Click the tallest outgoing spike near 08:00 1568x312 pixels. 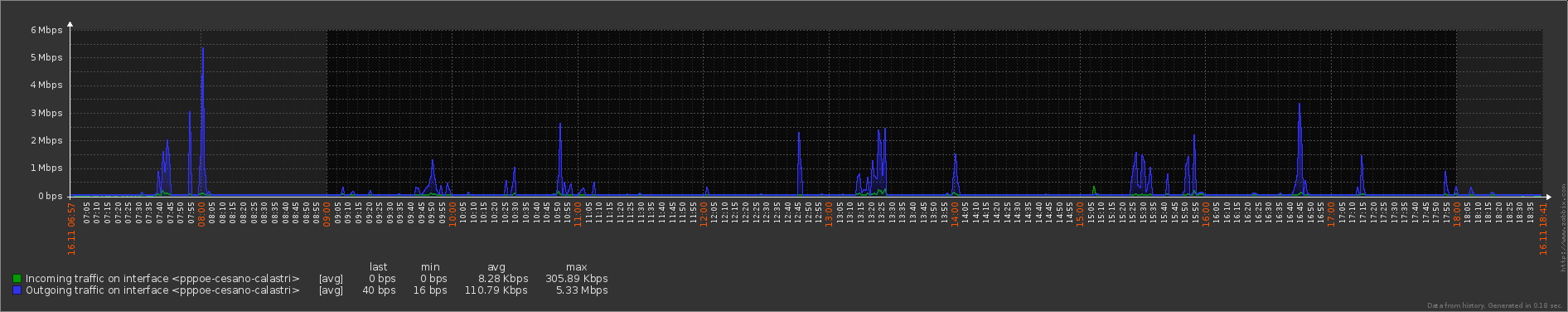202,48
